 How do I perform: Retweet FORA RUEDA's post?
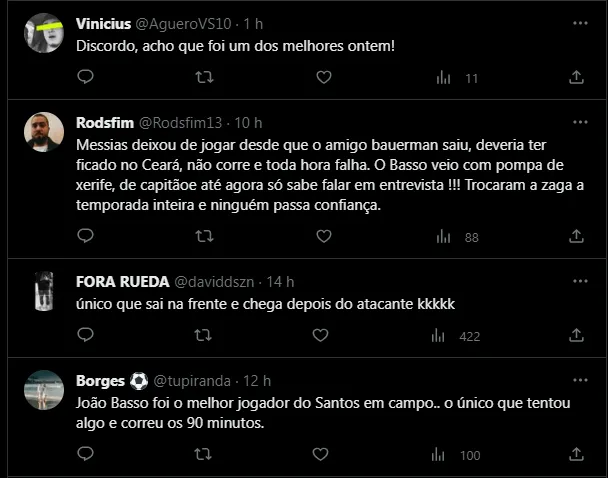tap(204, 336)
